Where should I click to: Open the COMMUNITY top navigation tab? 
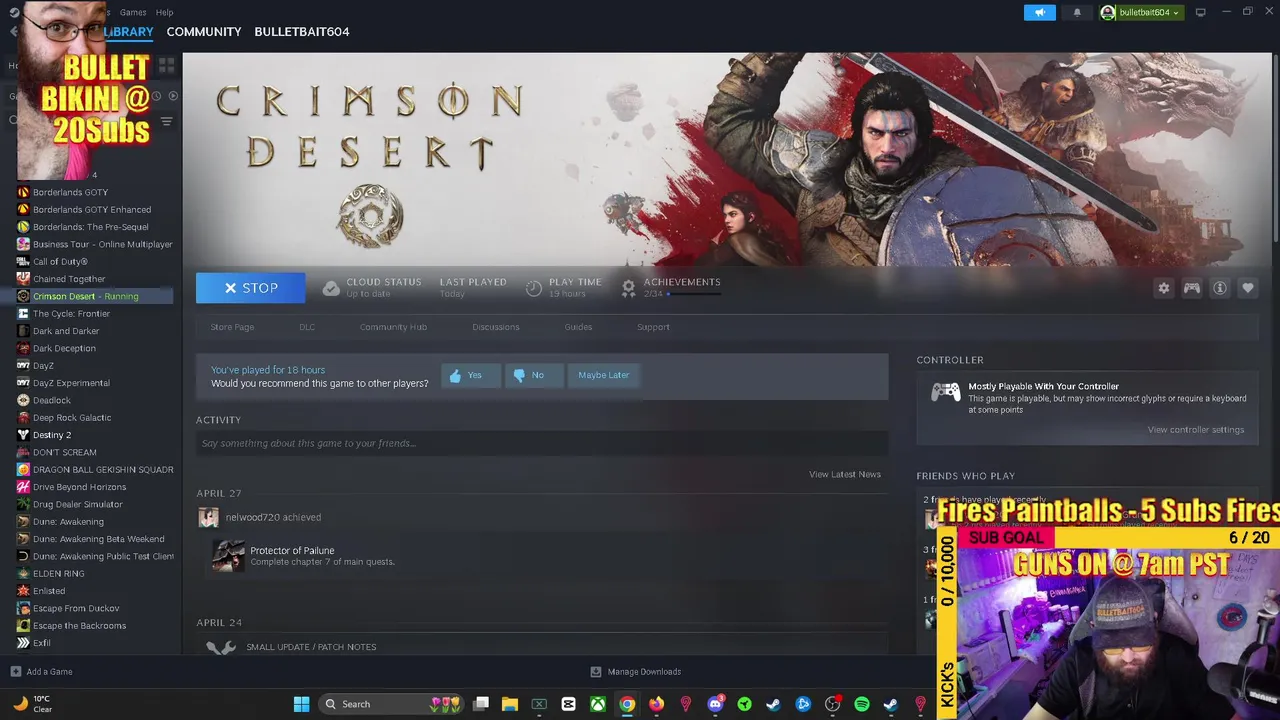click(x=204, y=32)
